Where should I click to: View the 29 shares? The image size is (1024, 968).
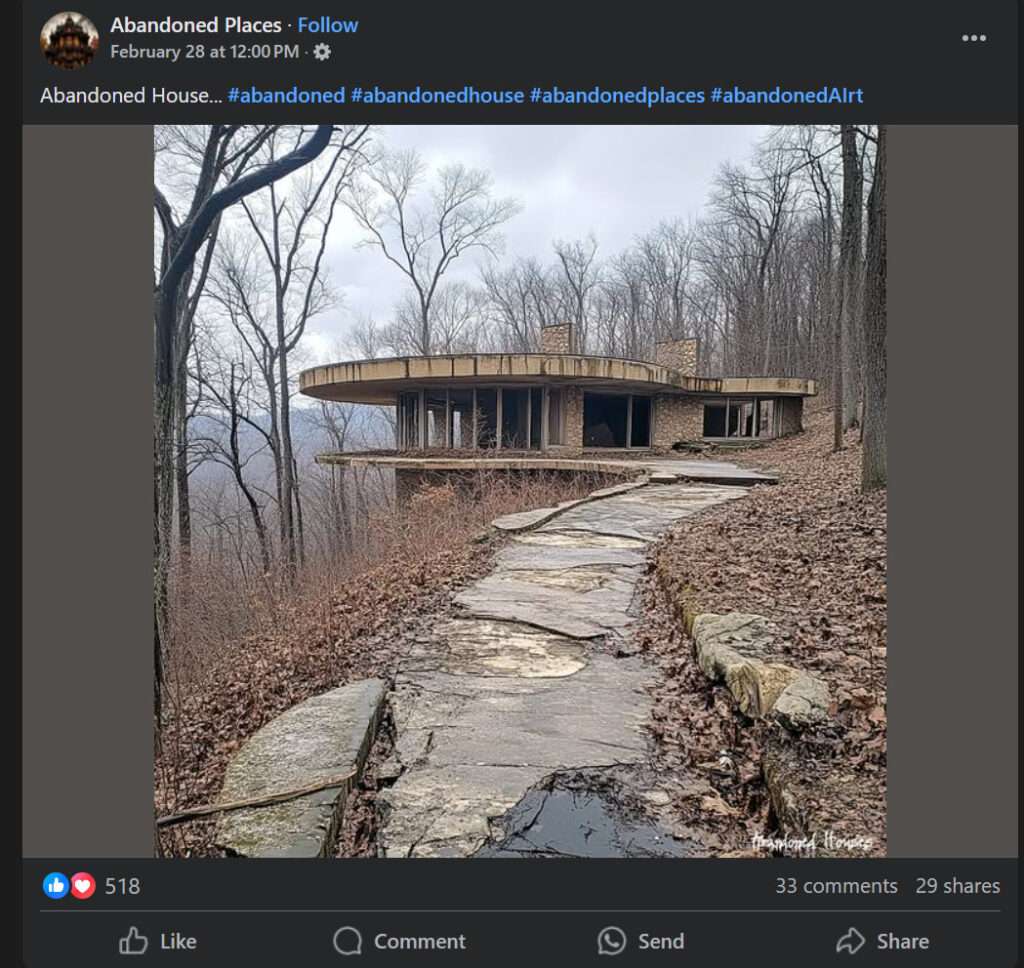(x=957, y=886)
